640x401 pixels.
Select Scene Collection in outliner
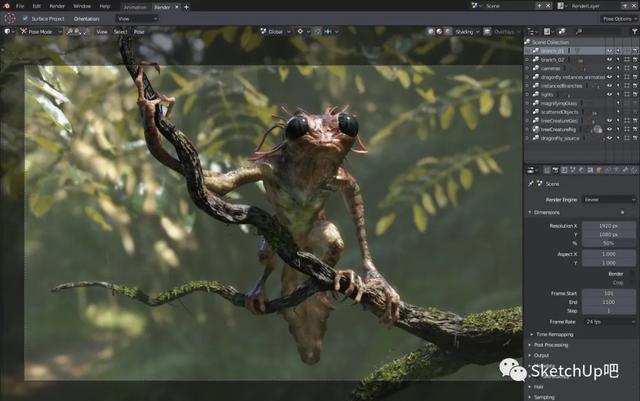coord(550,42)
